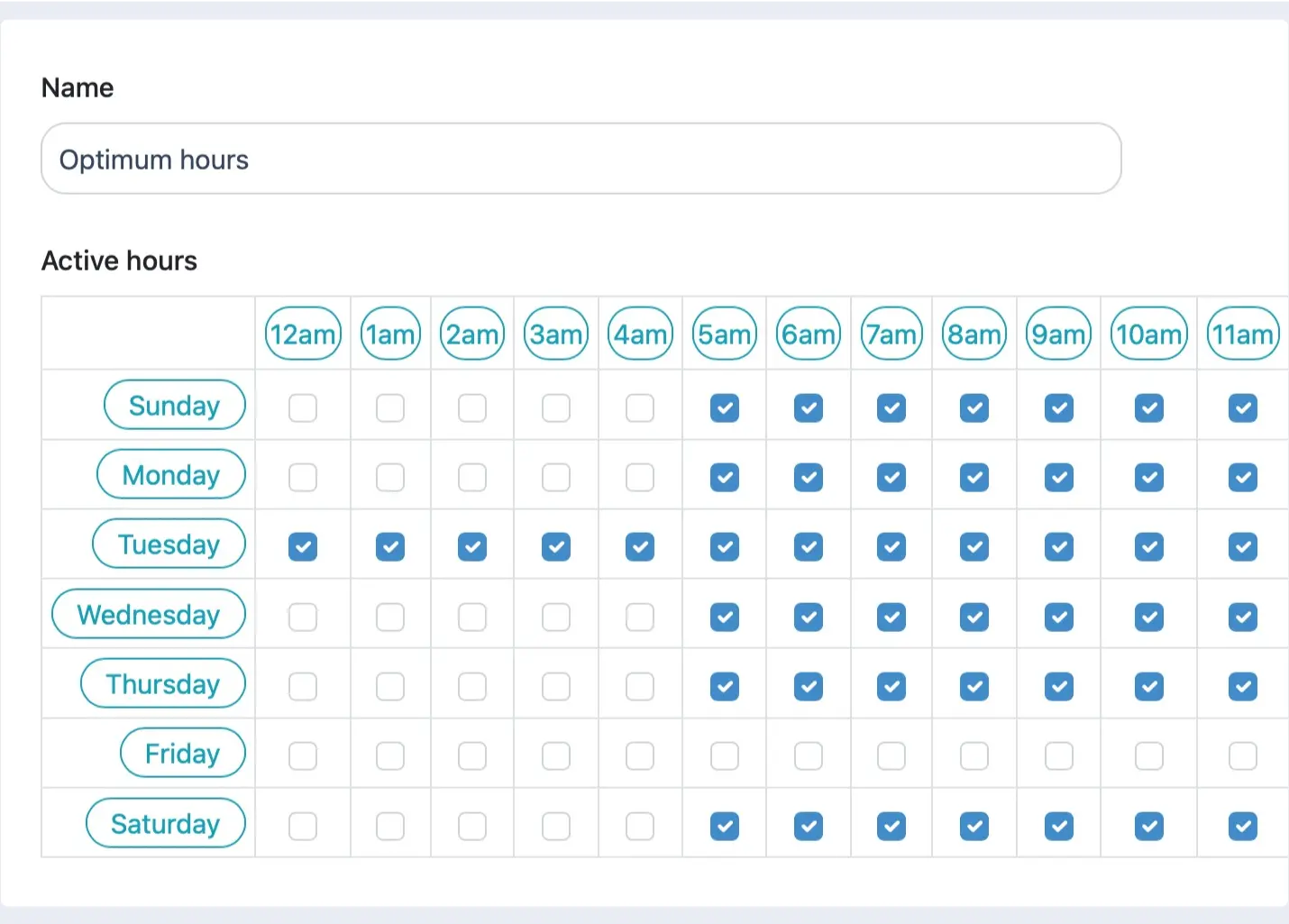Toggle all hours for Friday
1289x924 pixels.
click(x=183, y=753)
